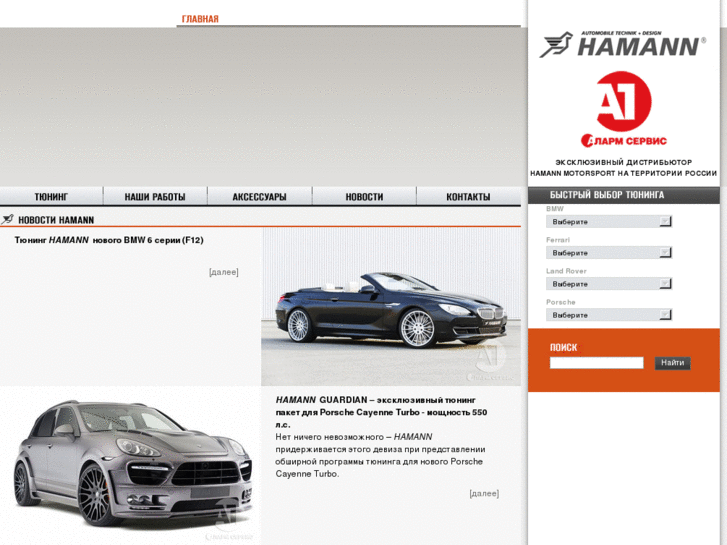Open the АКСЕССУАРЫ menu item
Image resolution: width=727 pixels, height=545 pixels.
pos(259,197)
